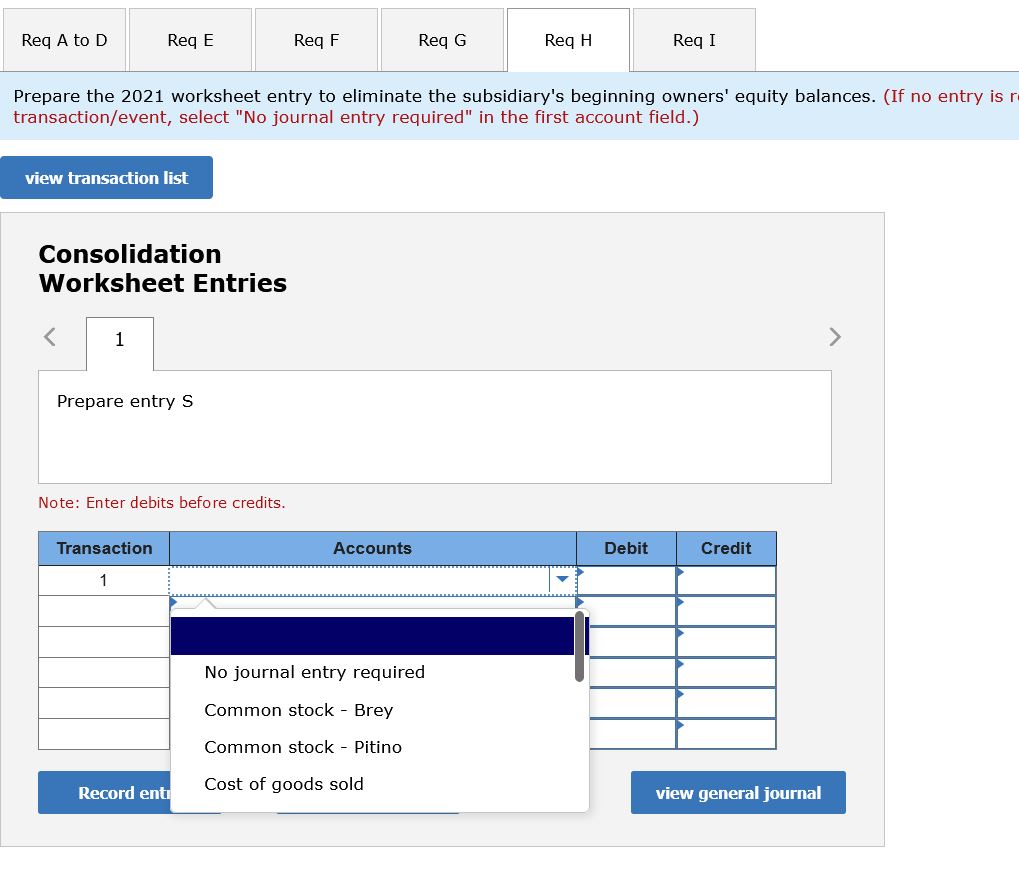Click the account input field in row 1
Screen dimensions: 1019x874
(x=359, y=580)
